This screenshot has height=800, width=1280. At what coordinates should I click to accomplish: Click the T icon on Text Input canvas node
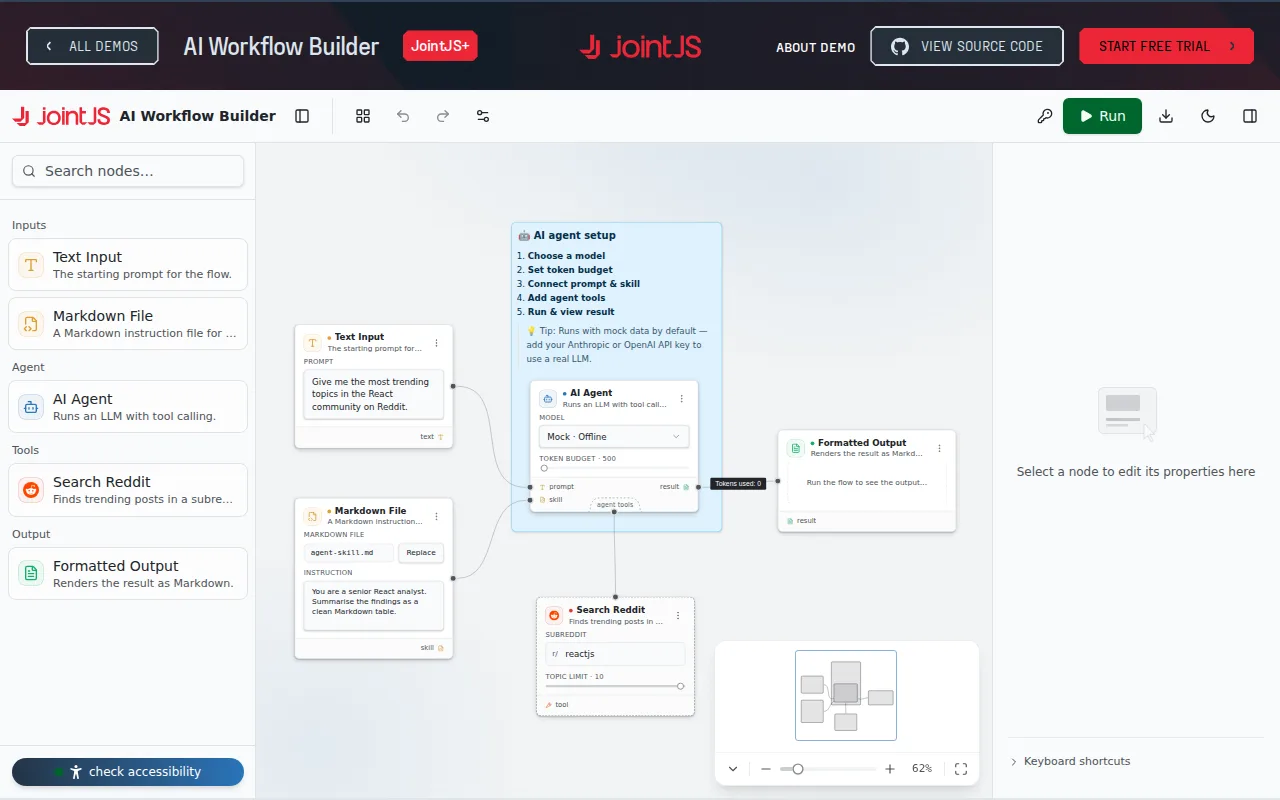pyautogui.click(x=312, y=343)
